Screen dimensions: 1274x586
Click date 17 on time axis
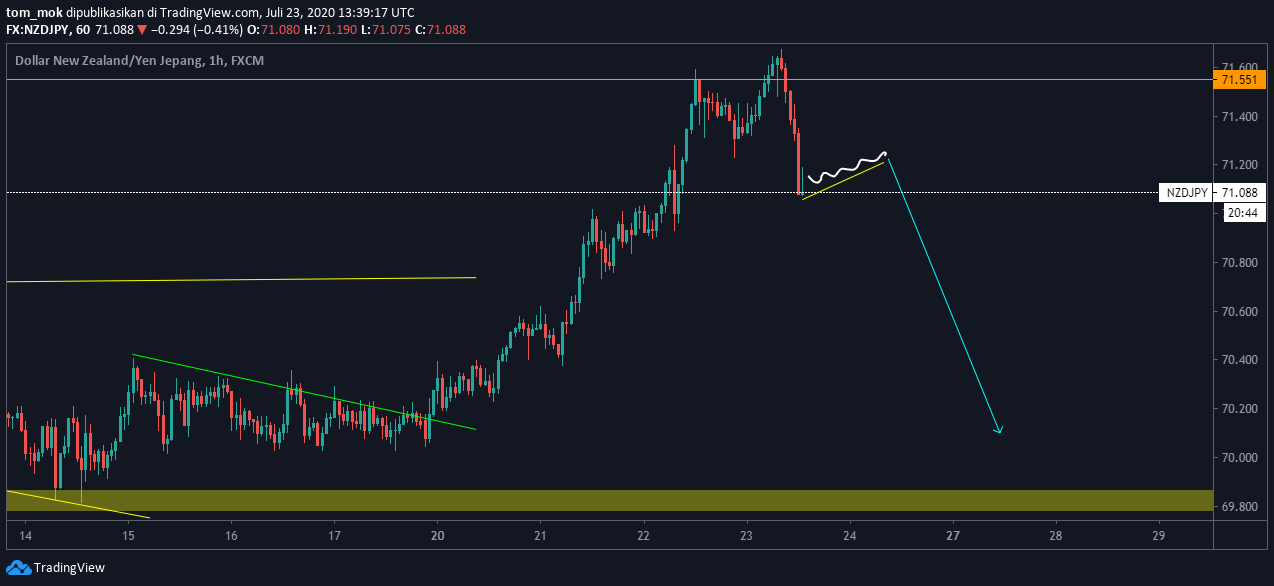pyautogui.click(x=334, y=535)
